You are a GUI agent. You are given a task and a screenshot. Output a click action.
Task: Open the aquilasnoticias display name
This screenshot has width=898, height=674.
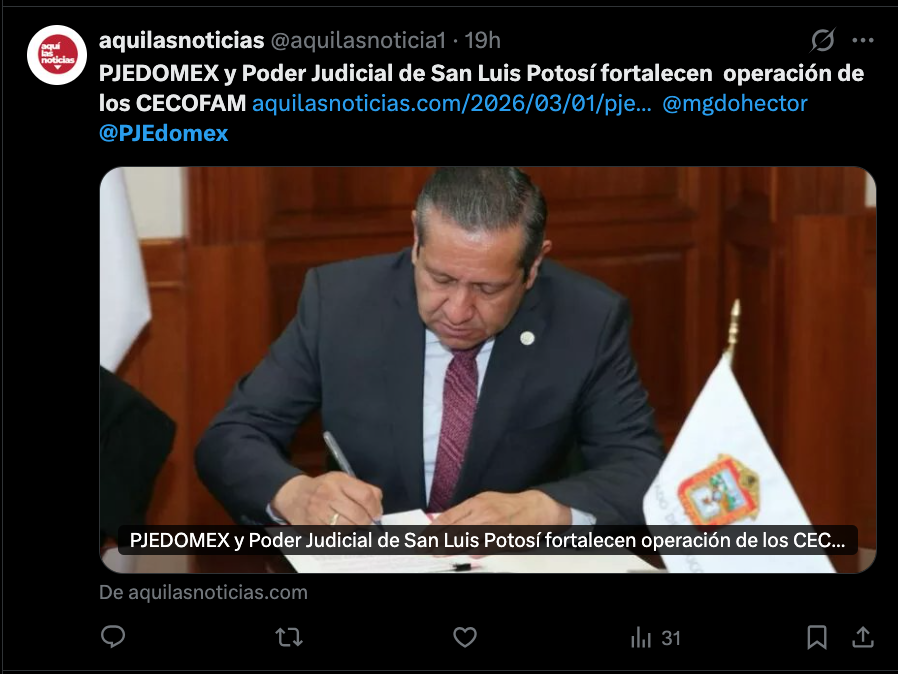[182, 41]
